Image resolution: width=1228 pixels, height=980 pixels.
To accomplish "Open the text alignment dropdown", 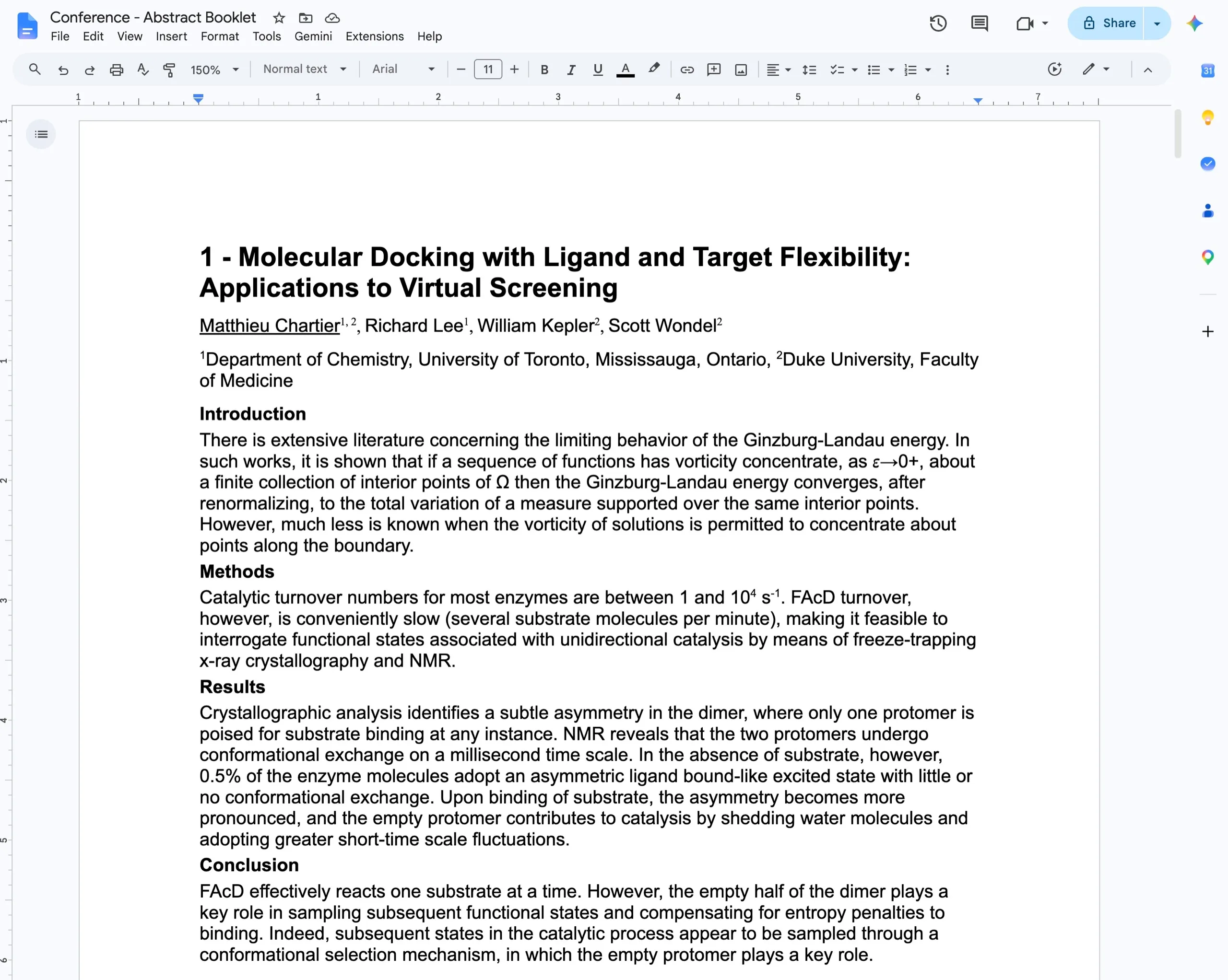I will (x=779, y=70).
